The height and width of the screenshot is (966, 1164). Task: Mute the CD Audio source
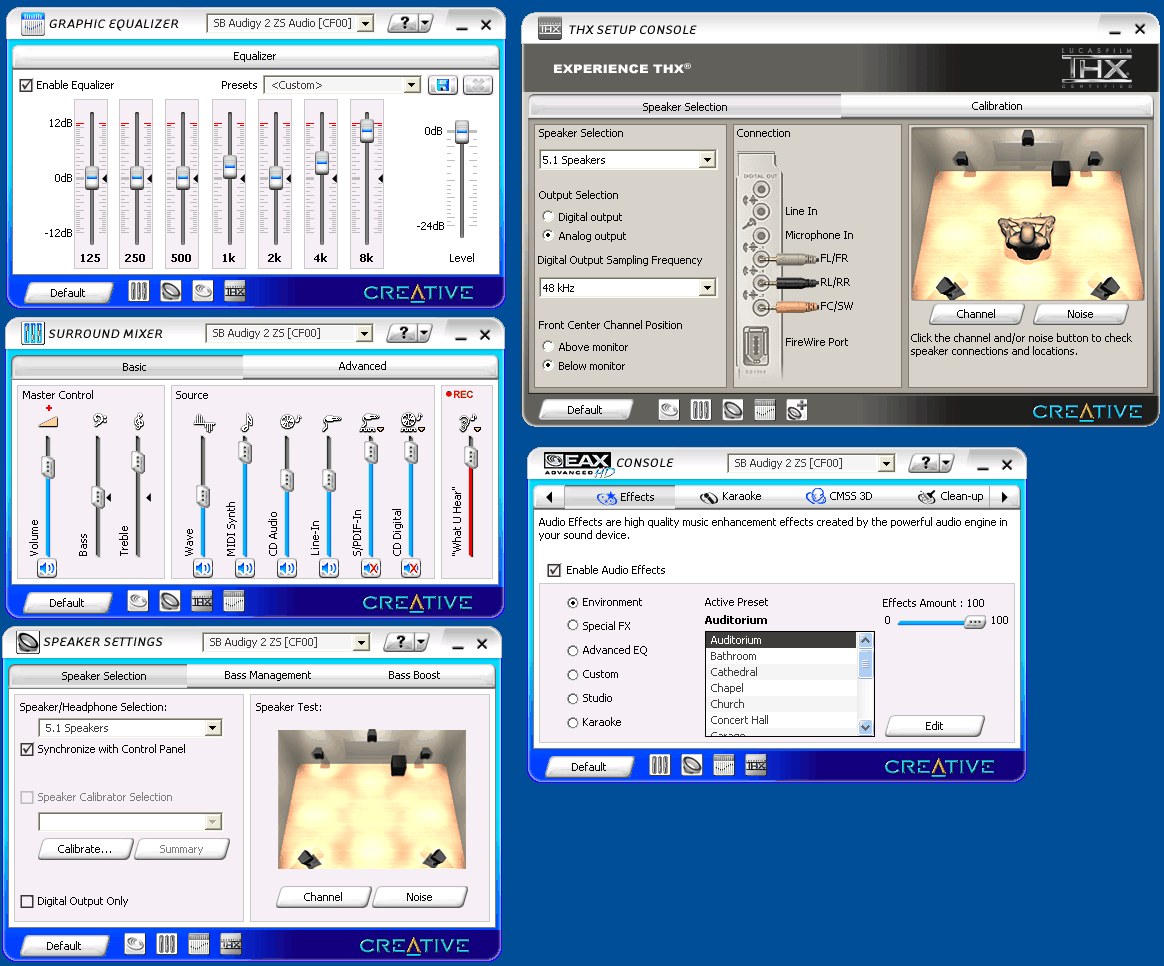pos(287,569)
